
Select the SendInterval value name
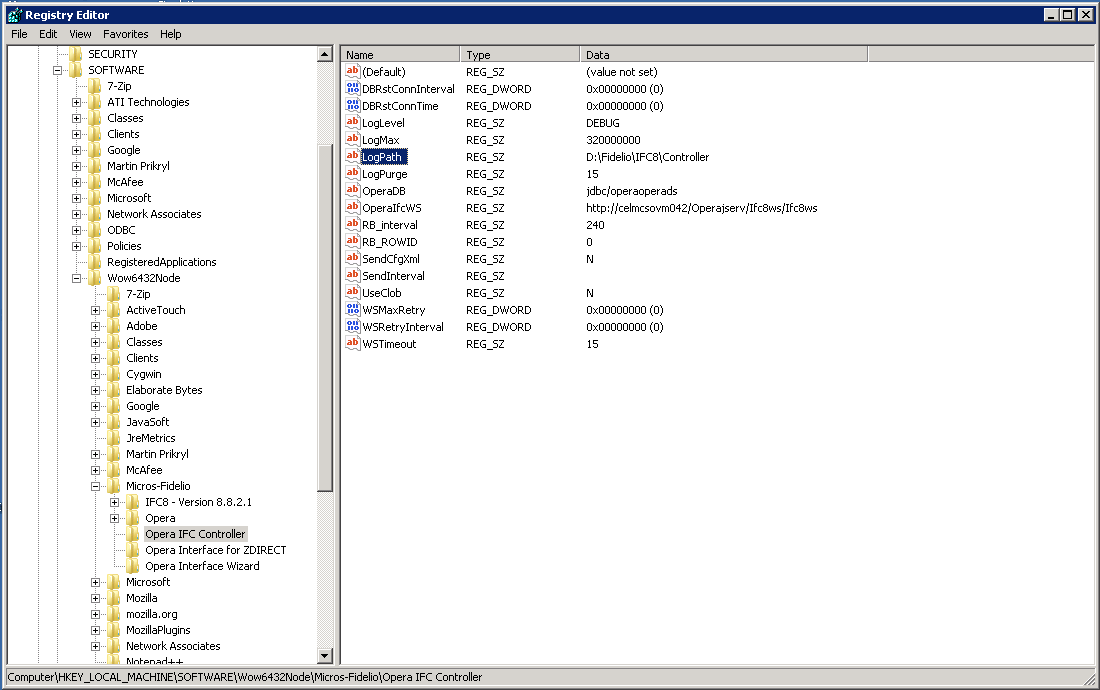(x=393, y=276)
